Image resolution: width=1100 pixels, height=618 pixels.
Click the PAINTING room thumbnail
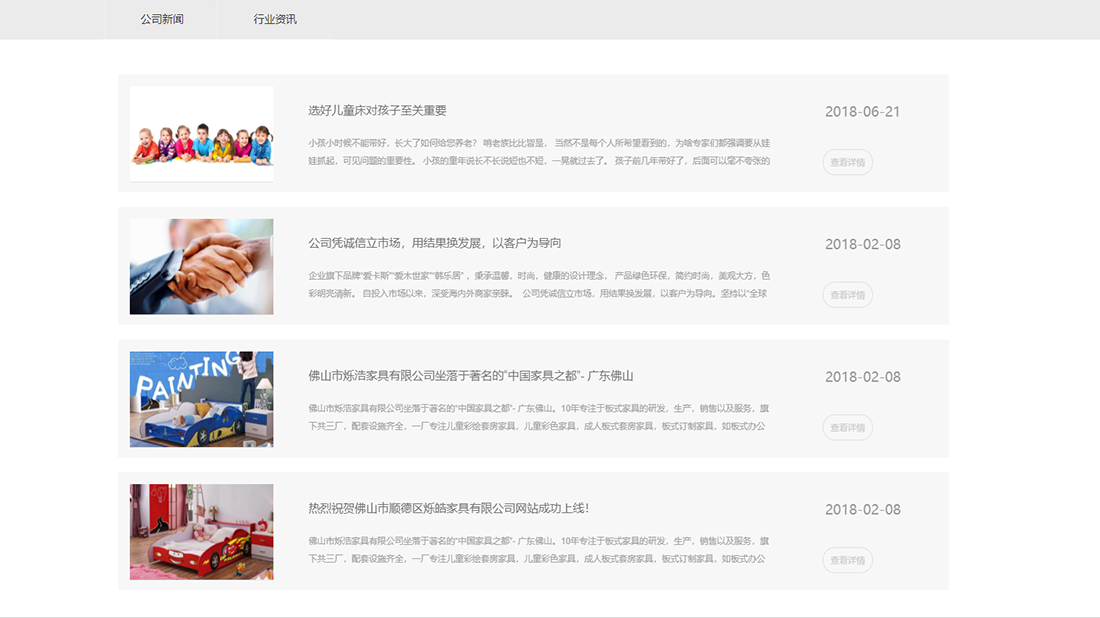click(200, 399)
